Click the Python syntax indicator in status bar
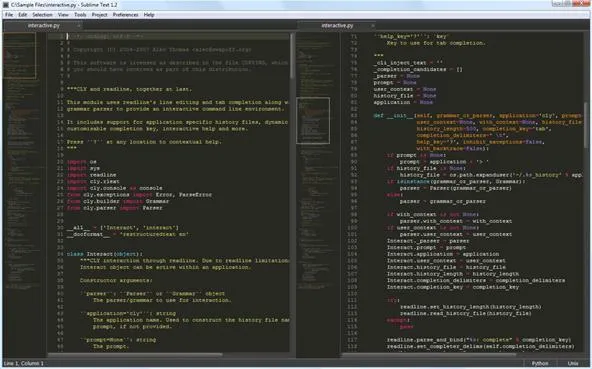Viewport: 592px width, 369px height. click(540, 363)
